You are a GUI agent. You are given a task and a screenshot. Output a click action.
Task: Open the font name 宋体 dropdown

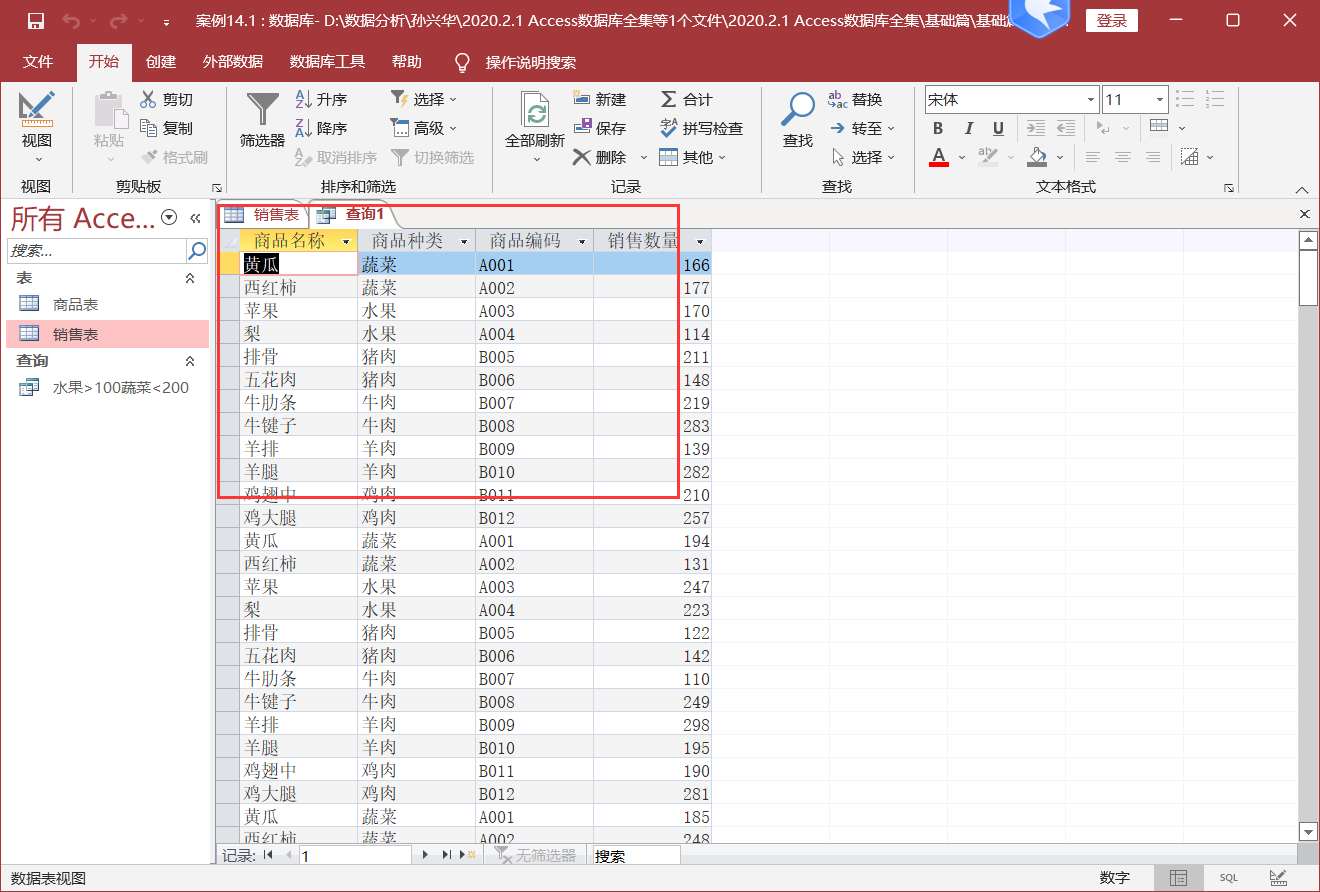pyautogui.click(x=1091, y=100)
